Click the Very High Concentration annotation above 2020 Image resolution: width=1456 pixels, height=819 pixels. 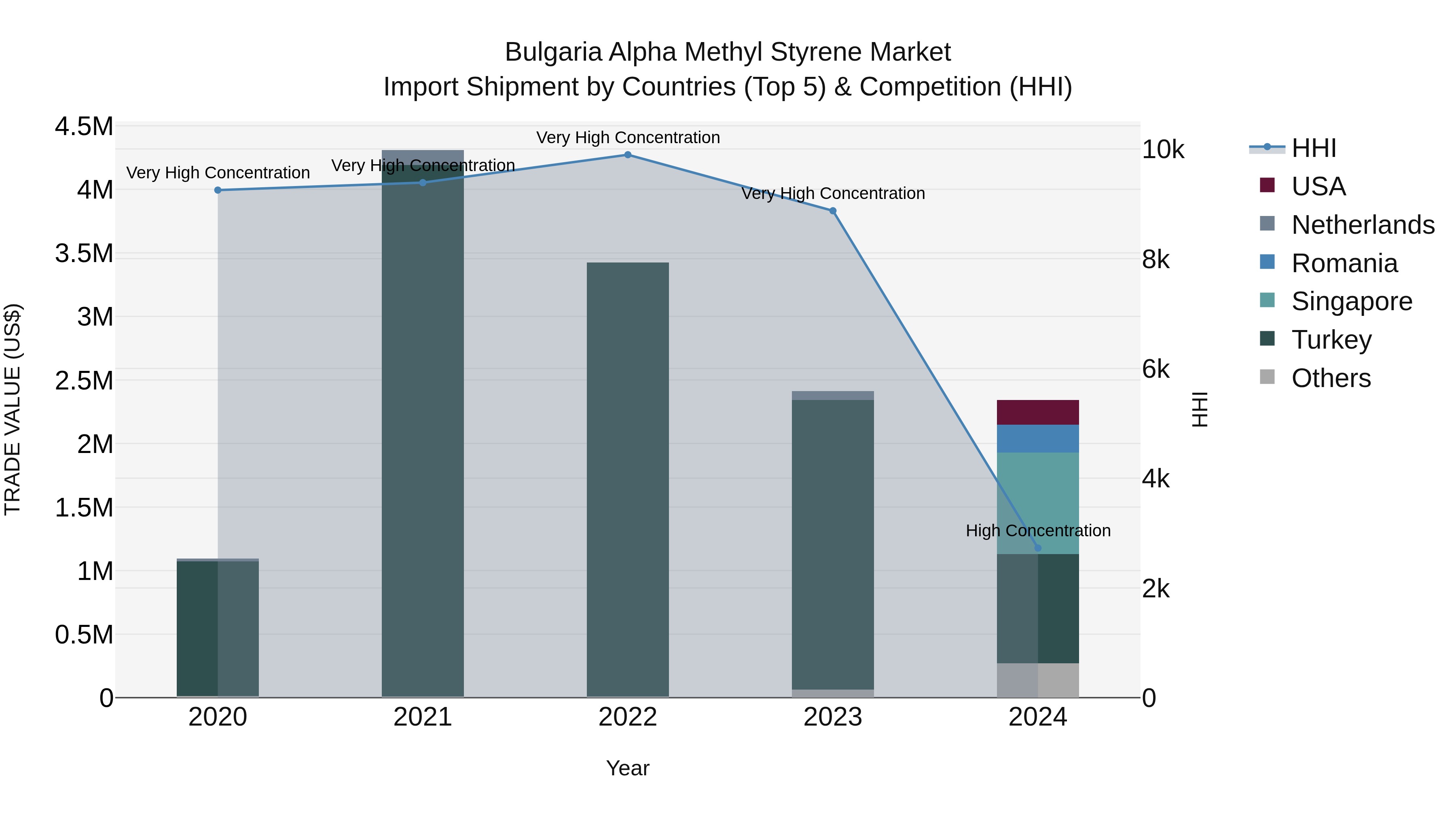(218, 172)
